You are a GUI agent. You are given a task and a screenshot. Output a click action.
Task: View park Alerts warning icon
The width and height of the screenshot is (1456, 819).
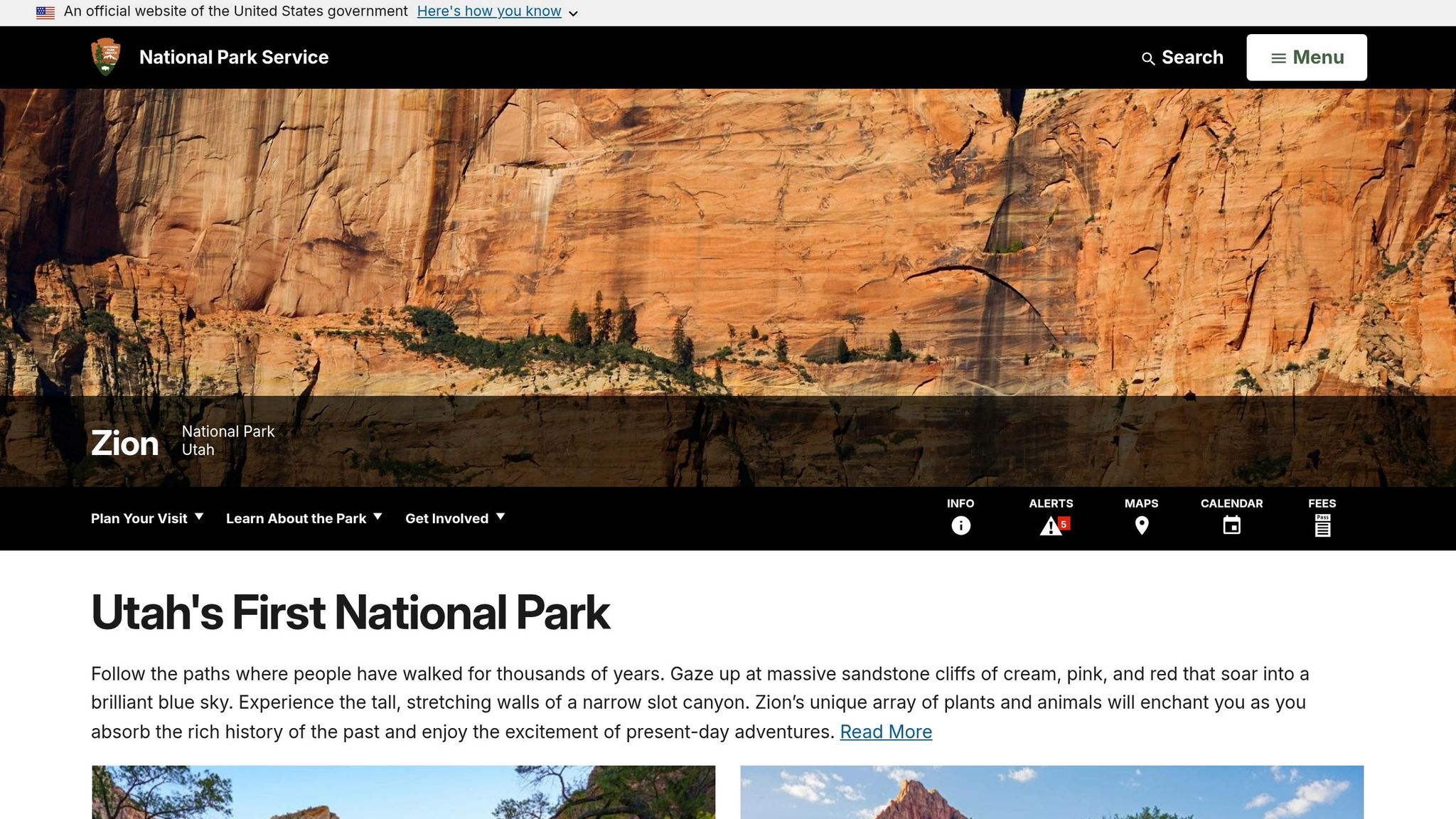pos(1051,525)
